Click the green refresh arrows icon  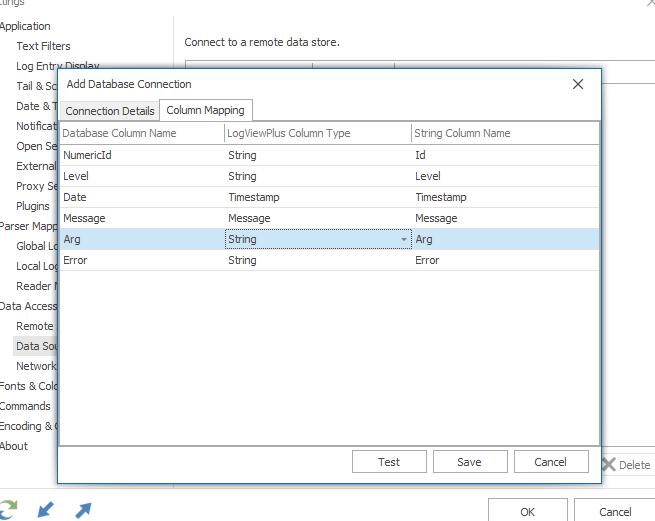pyautogui.click(x=8, y=510)
